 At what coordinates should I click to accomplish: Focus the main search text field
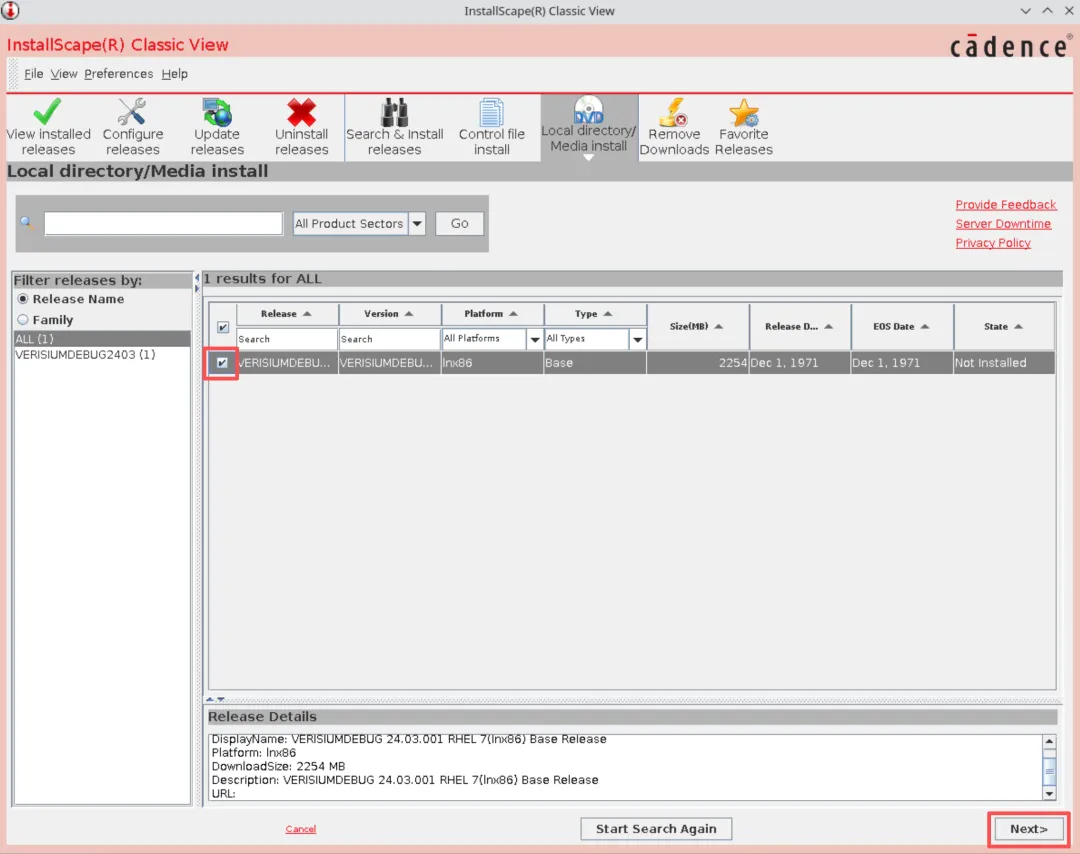[x=163, y=224]
